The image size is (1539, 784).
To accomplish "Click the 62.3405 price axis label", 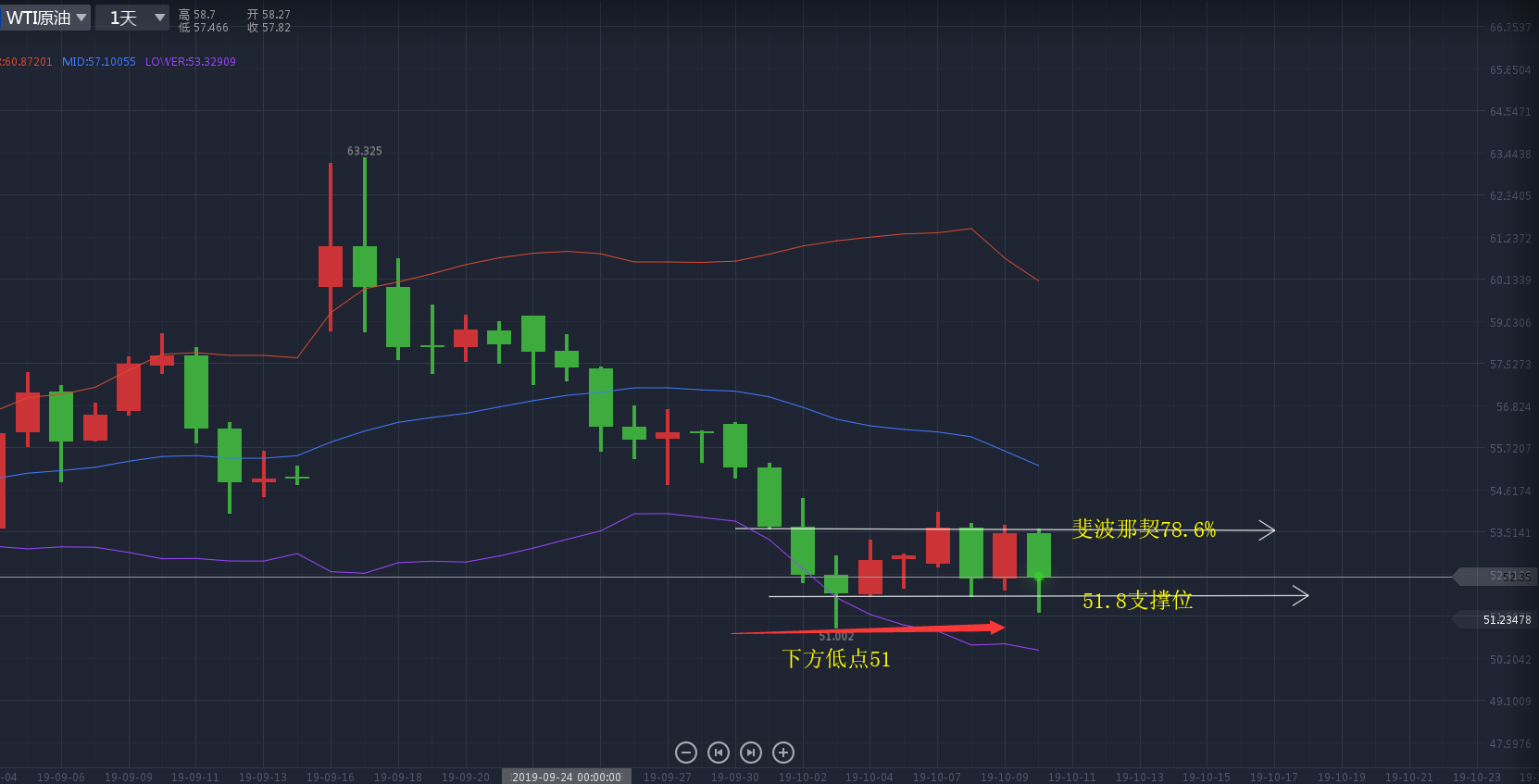I will (1510, 196).
